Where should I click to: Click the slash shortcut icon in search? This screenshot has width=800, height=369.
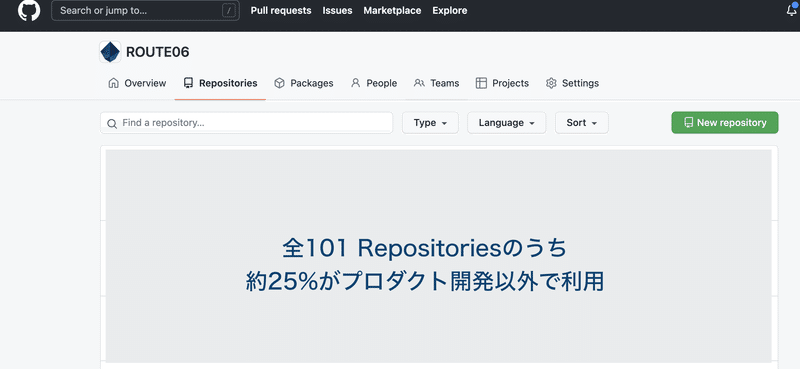tap(229, 11)
